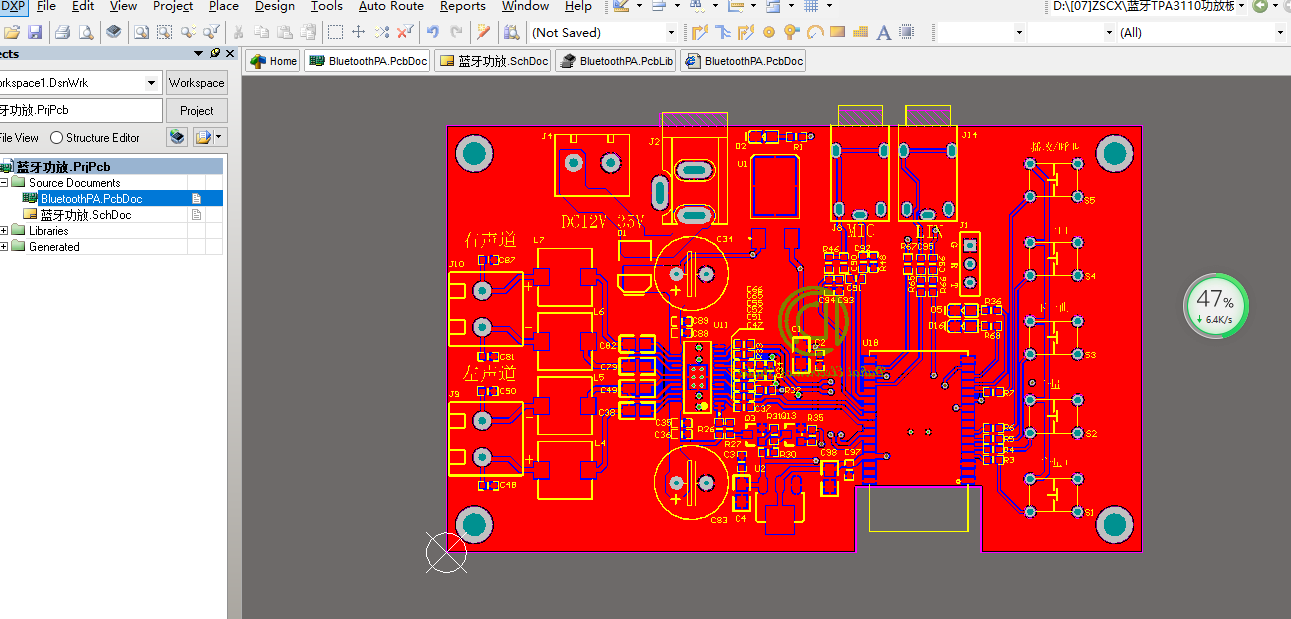
Task: Select the Place Arc tool
Action: [815, 32]
